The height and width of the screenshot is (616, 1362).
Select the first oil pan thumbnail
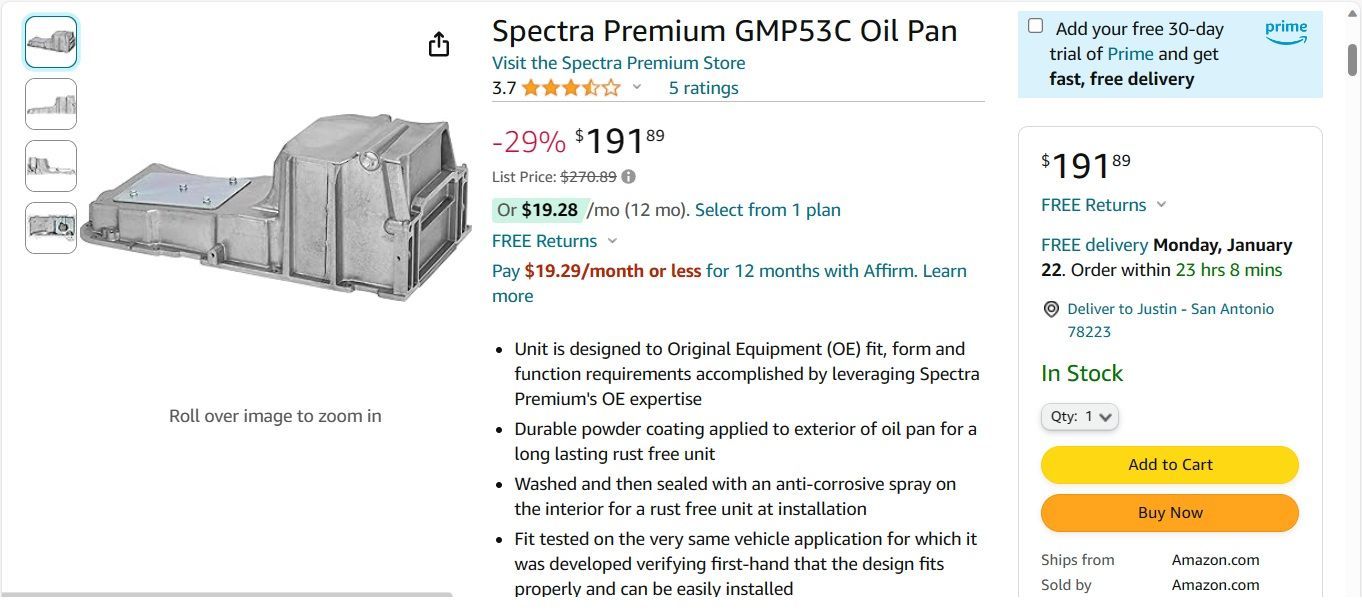pos(51,42)
